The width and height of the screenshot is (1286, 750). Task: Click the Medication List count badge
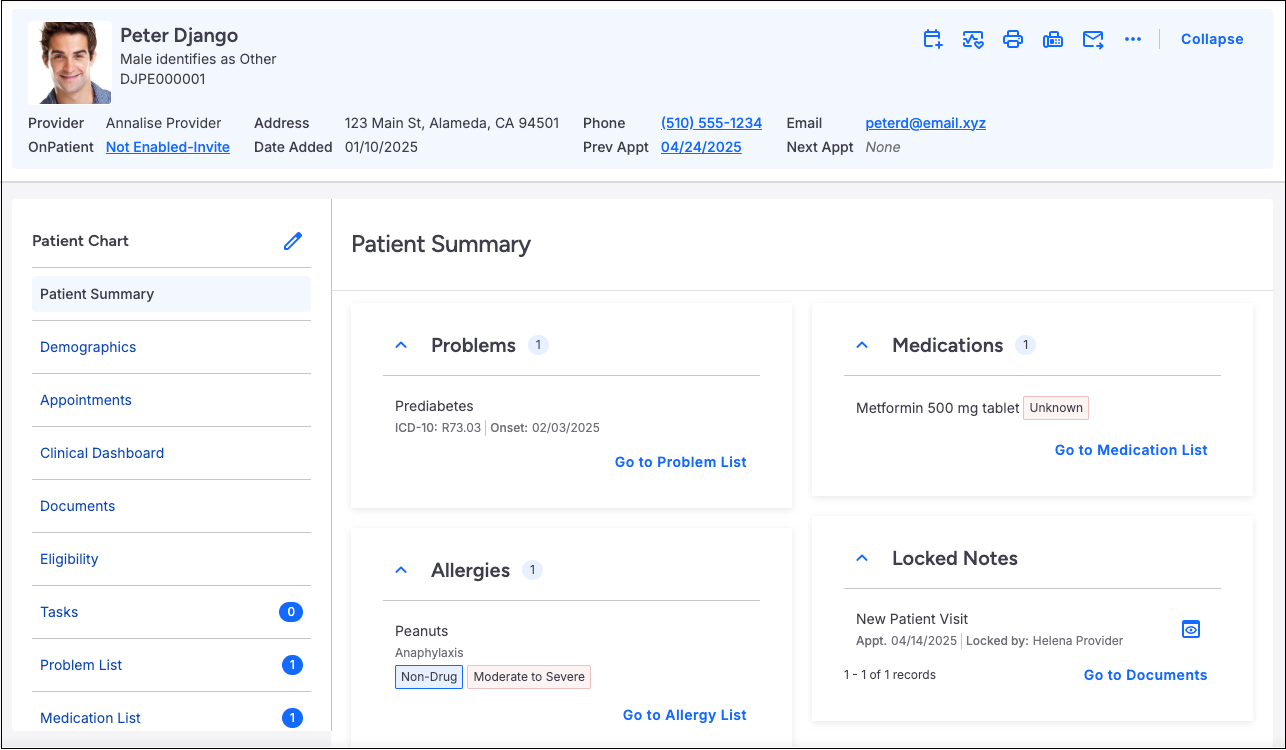click(292, 718)
